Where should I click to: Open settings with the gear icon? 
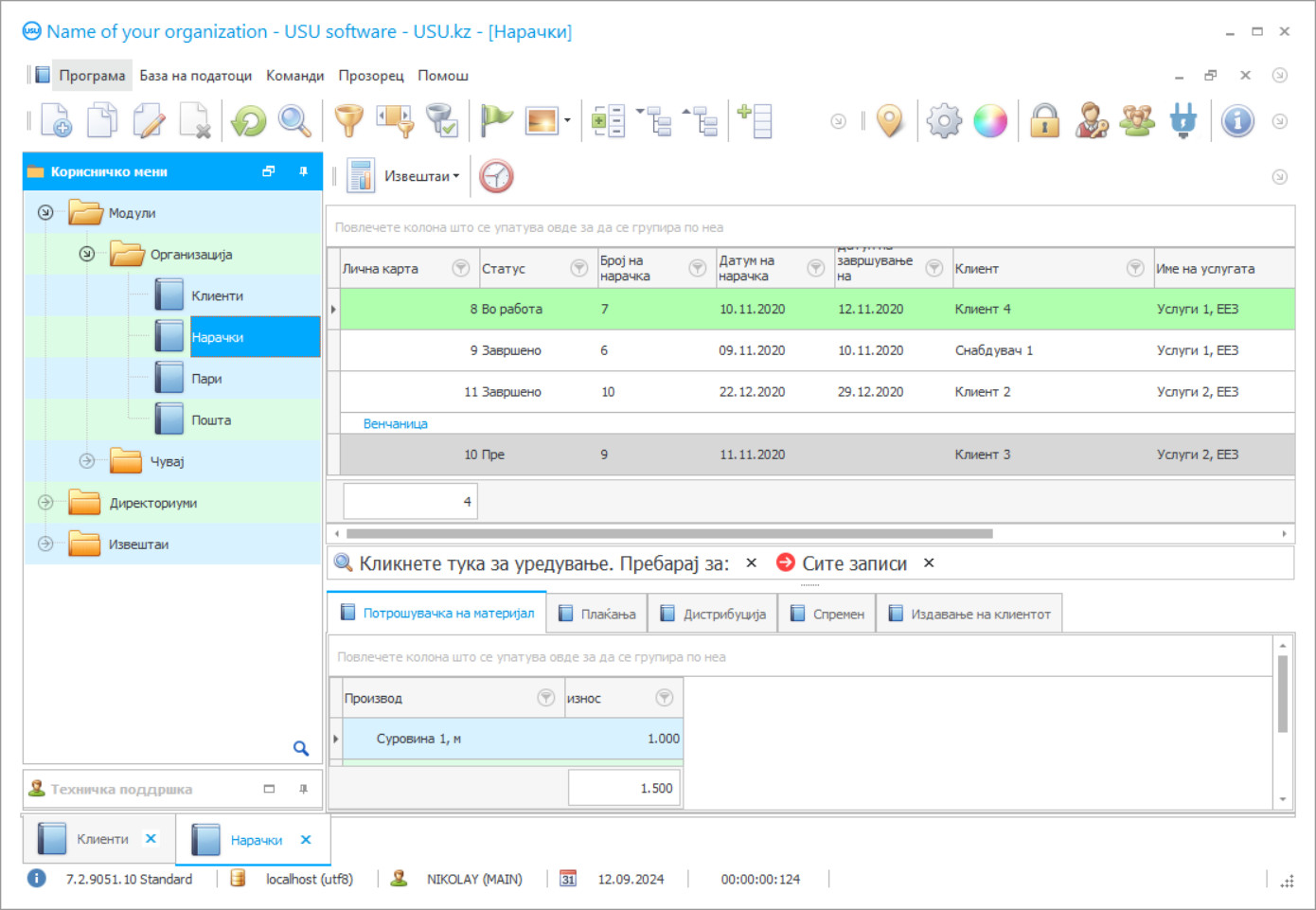(944, 120)
